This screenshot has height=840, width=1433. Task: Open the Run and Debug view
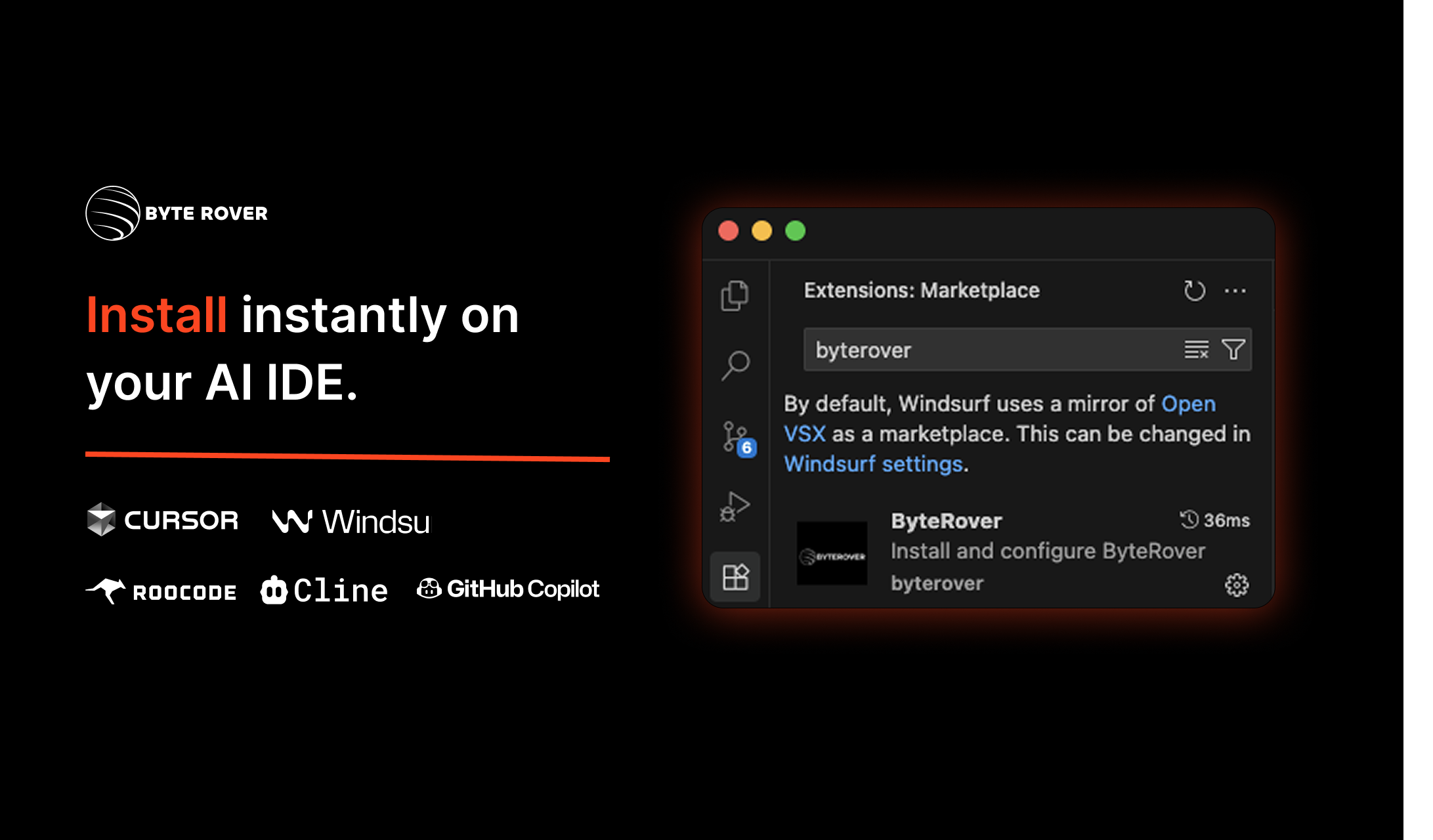tap(735, 507)
